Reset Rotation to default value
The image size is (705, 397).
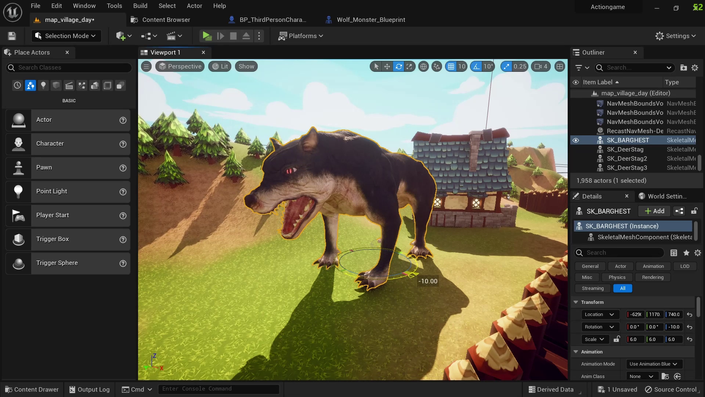coord(690,327)
